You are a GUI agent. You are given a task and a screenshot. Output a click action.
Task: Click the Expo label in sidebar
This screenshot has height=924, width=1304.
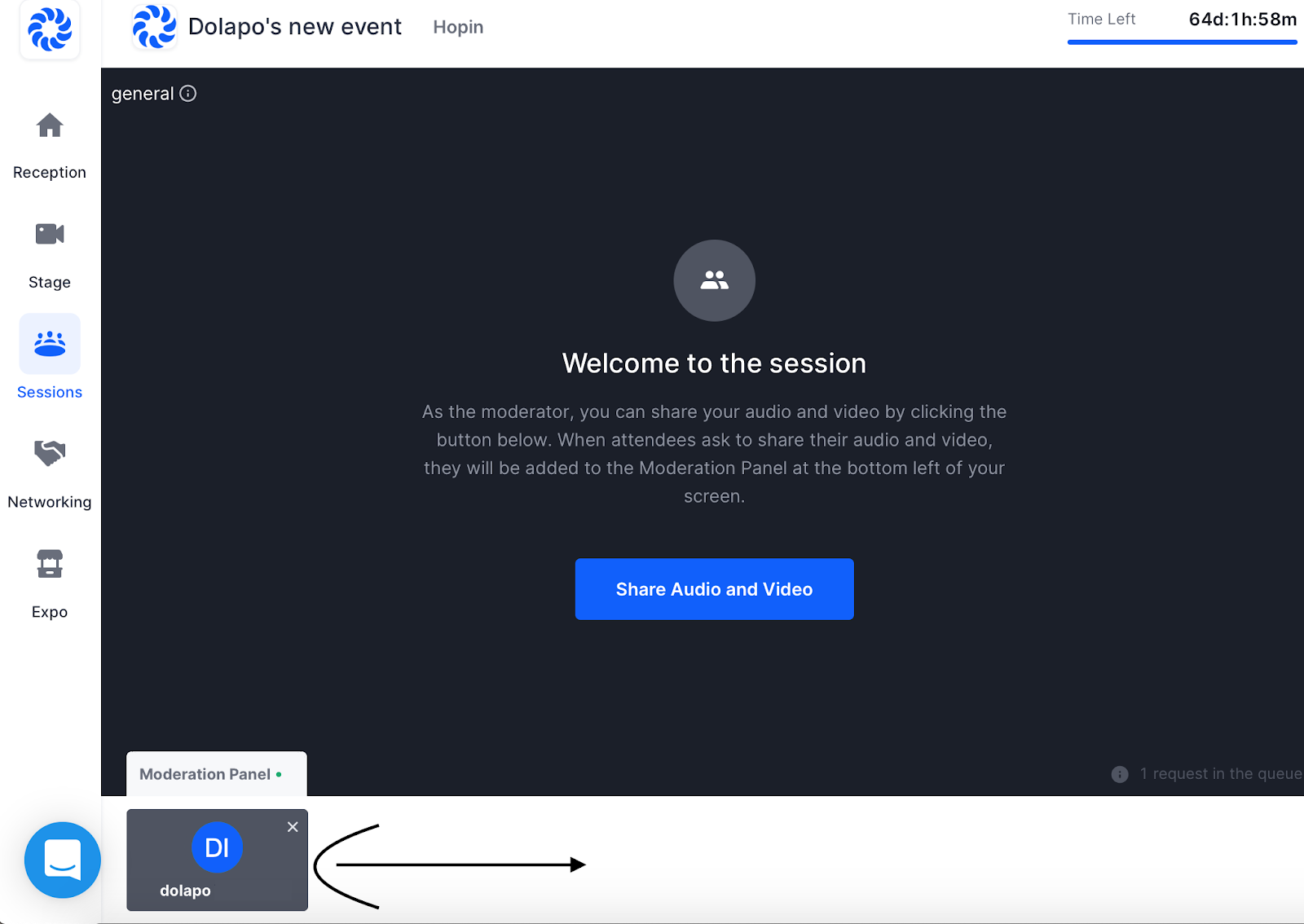click(50, 612)
